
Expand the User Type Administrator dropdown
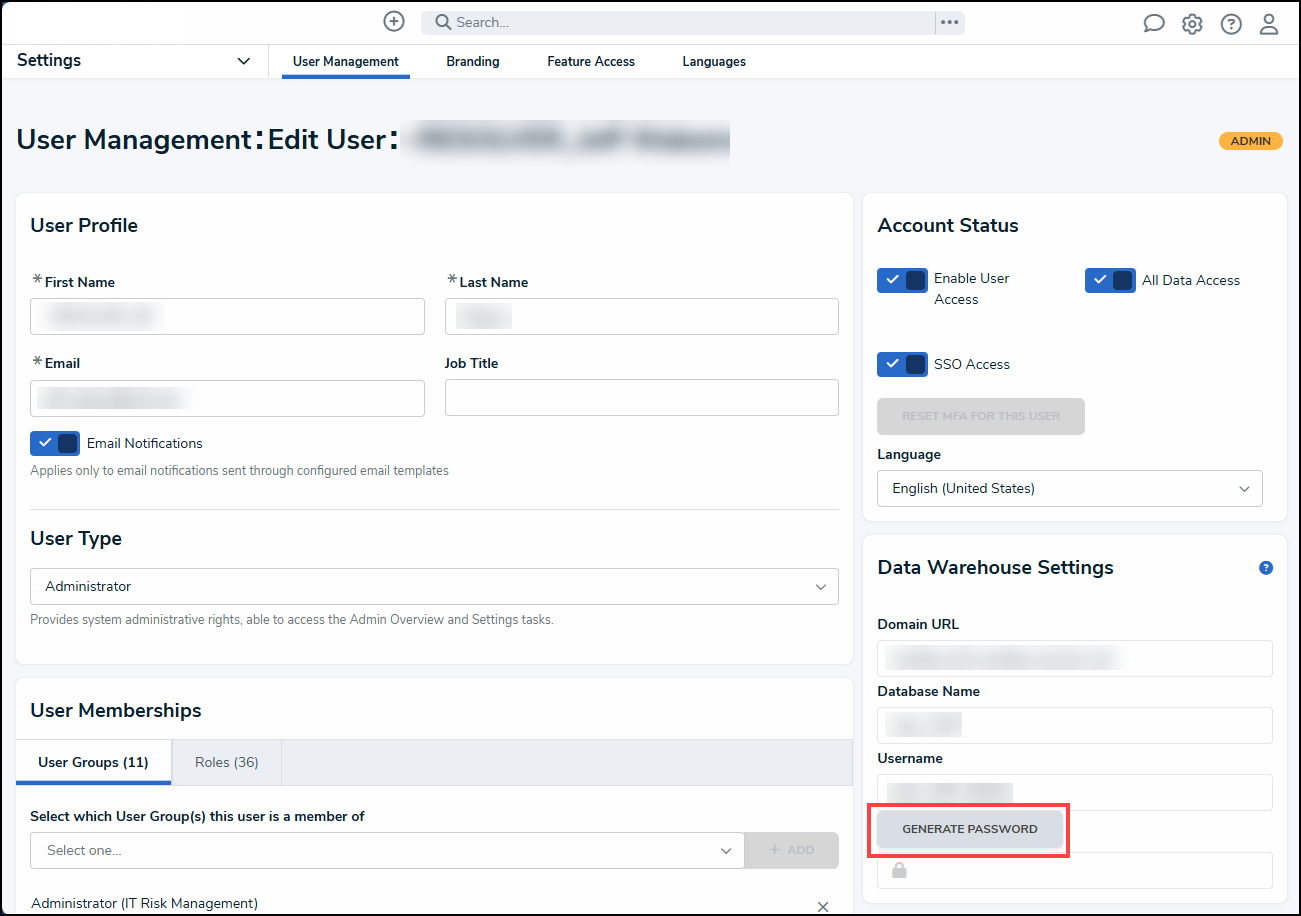tap(434, 587)
